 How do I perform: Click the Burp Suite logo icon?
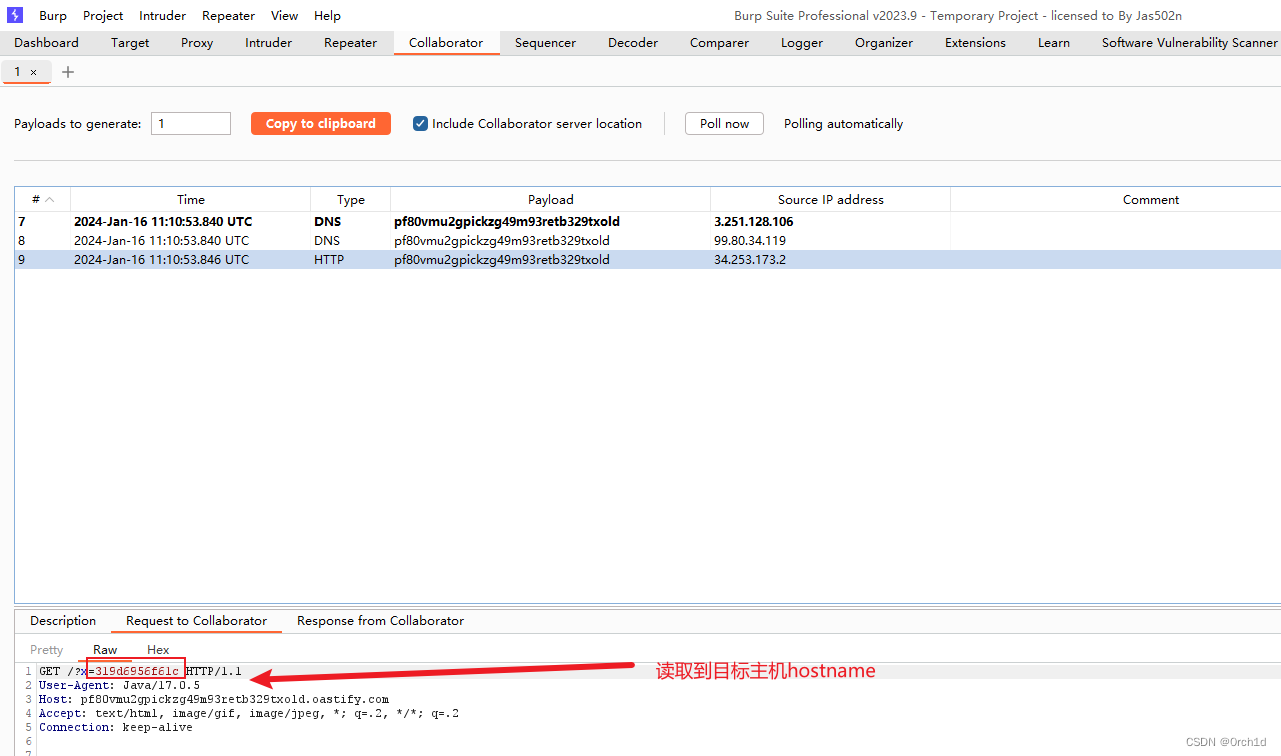click(15, 15)
